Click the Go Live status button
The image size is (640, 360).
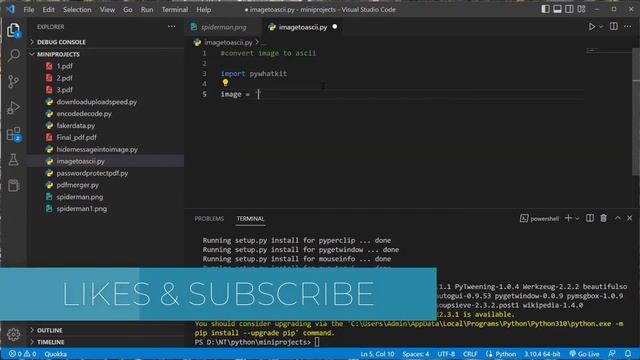click(584, 354)
